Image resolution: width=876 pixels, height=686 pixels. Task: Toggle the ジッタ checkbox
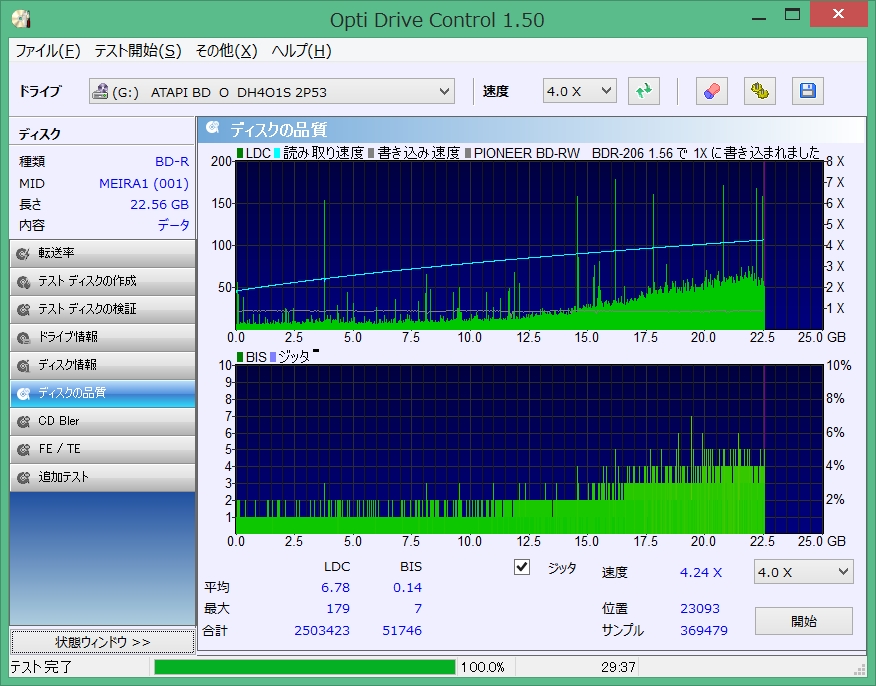tap(522, 568)
